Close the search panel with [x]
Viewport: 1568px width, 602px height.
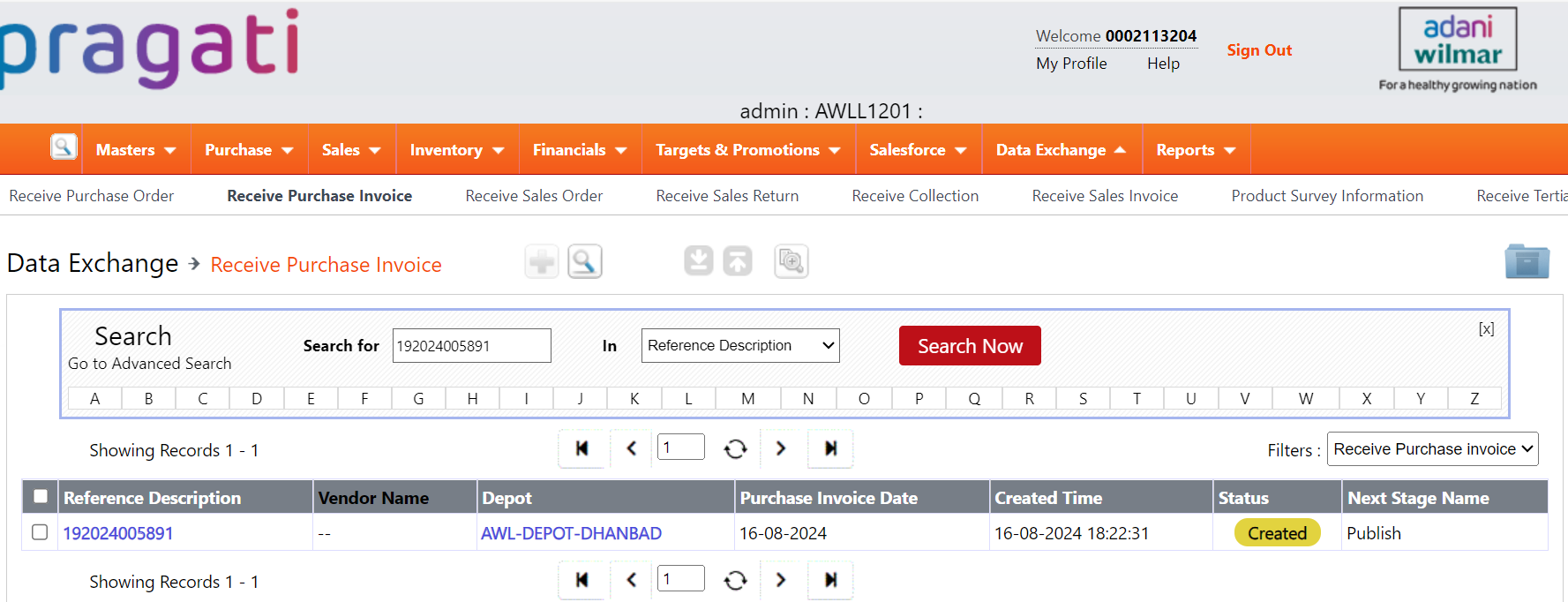pos(1486,329)
